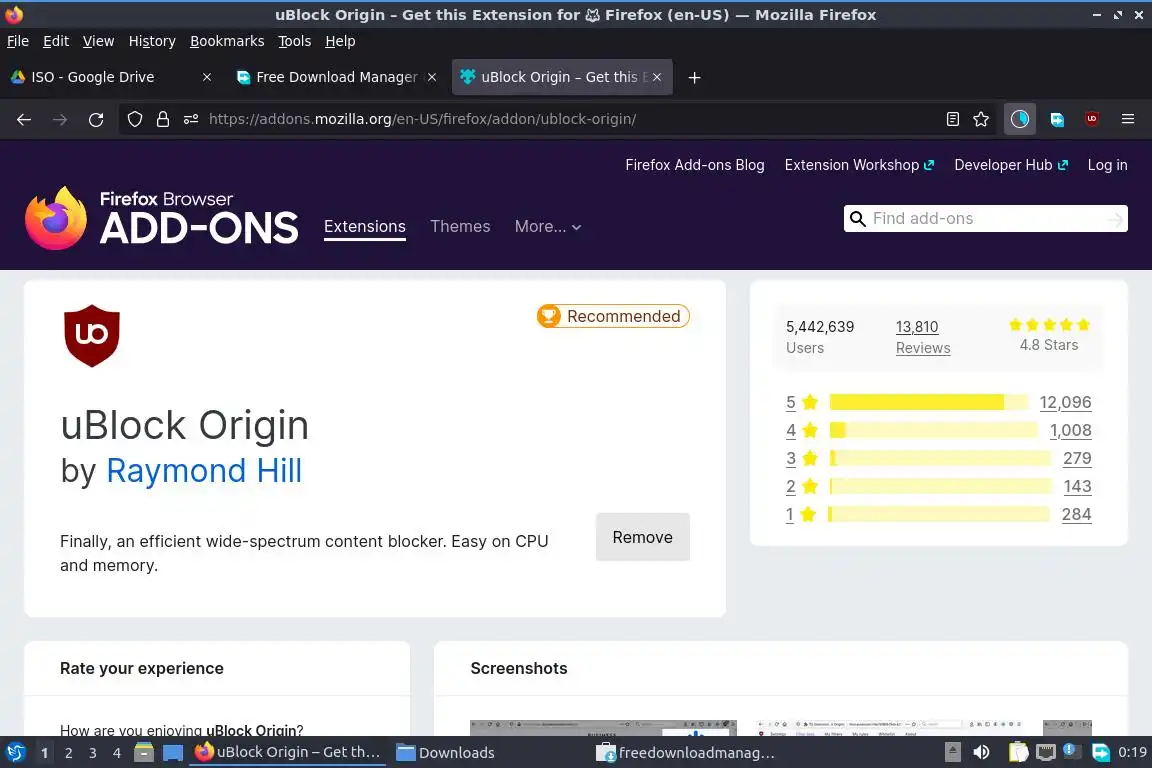Click the volume speaker tray icon
1152x768 pixels.
[x=981, y=753]
